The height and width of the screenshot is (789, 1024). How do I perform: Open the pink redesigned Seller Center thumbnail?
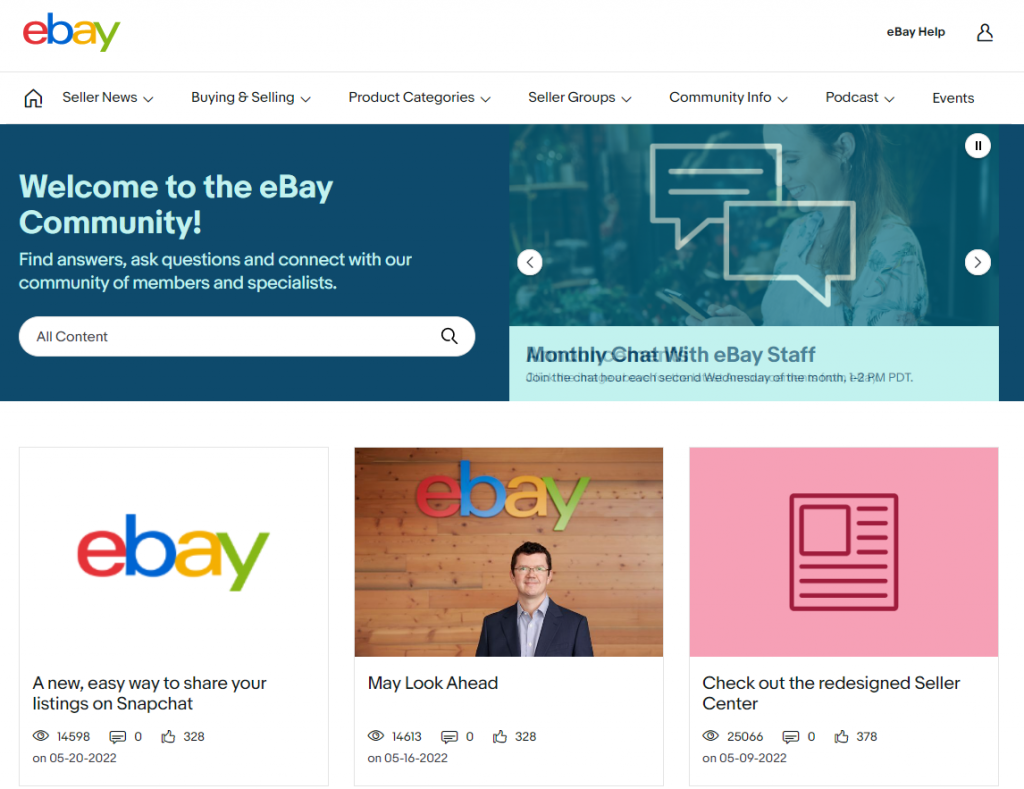coord(844,552)
